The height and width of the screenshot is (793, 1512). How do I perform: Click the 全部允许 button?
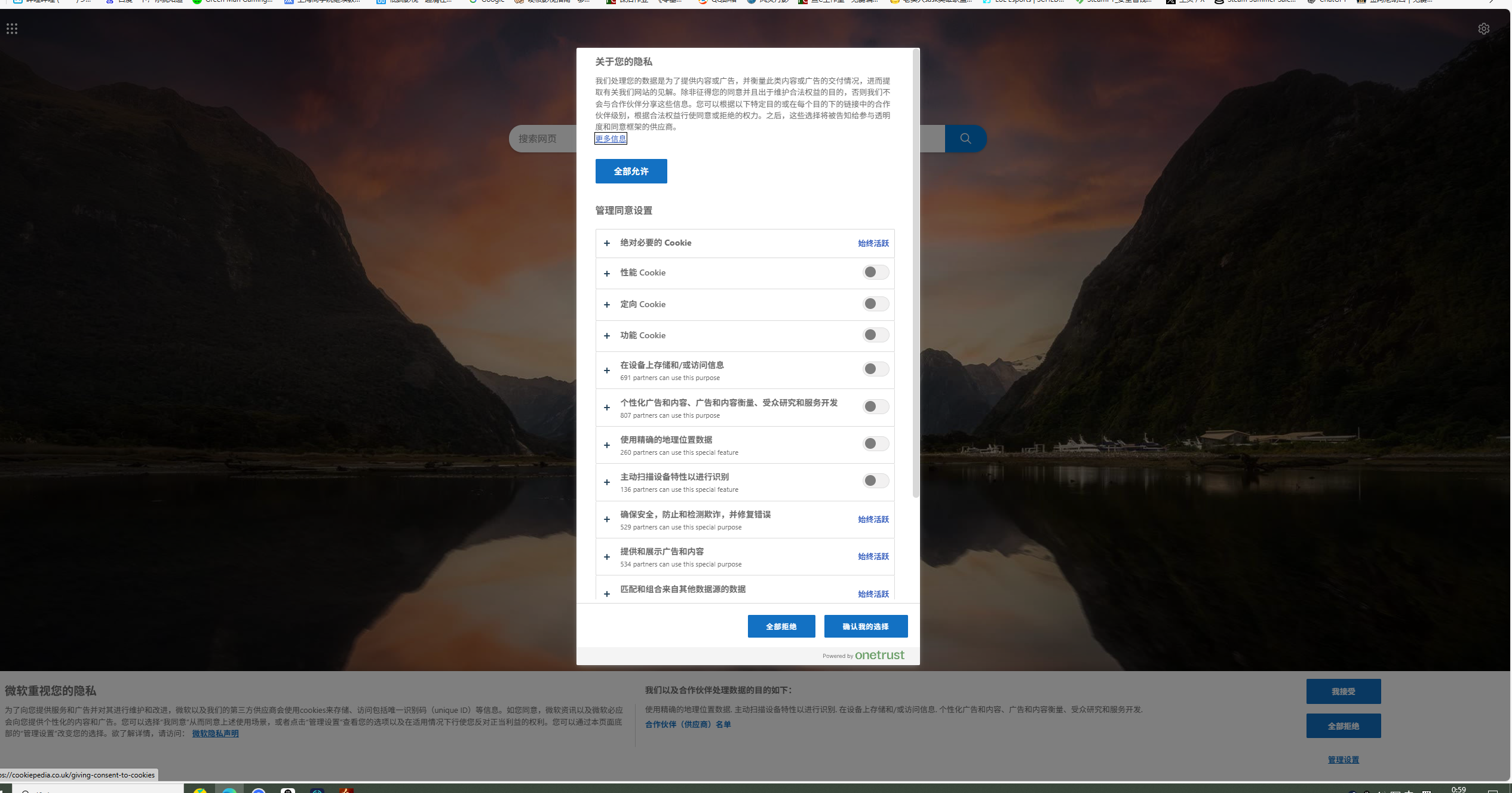pos(631,172)
